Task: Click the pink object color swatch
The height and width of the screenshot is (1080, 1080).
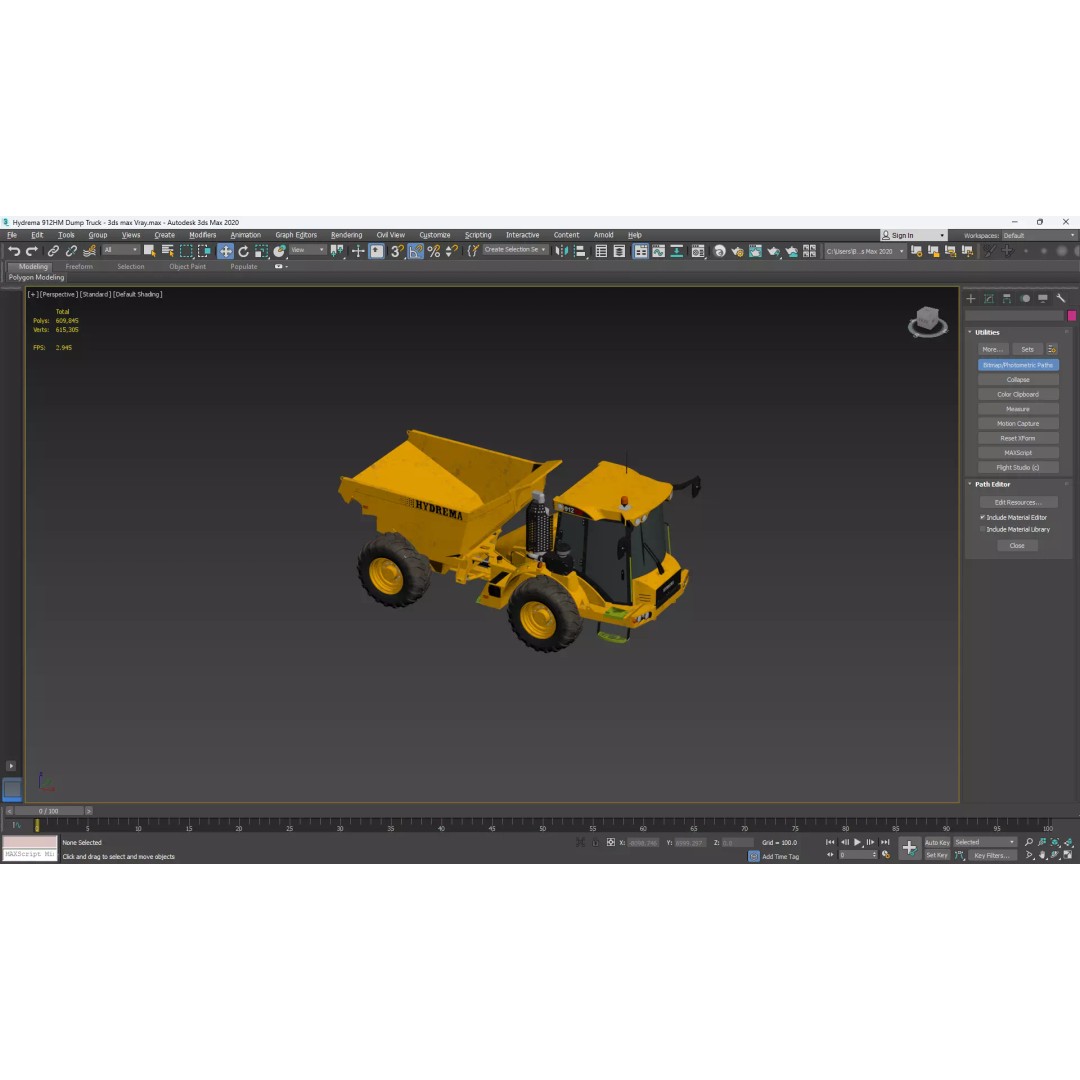Action: point(1072,315)
